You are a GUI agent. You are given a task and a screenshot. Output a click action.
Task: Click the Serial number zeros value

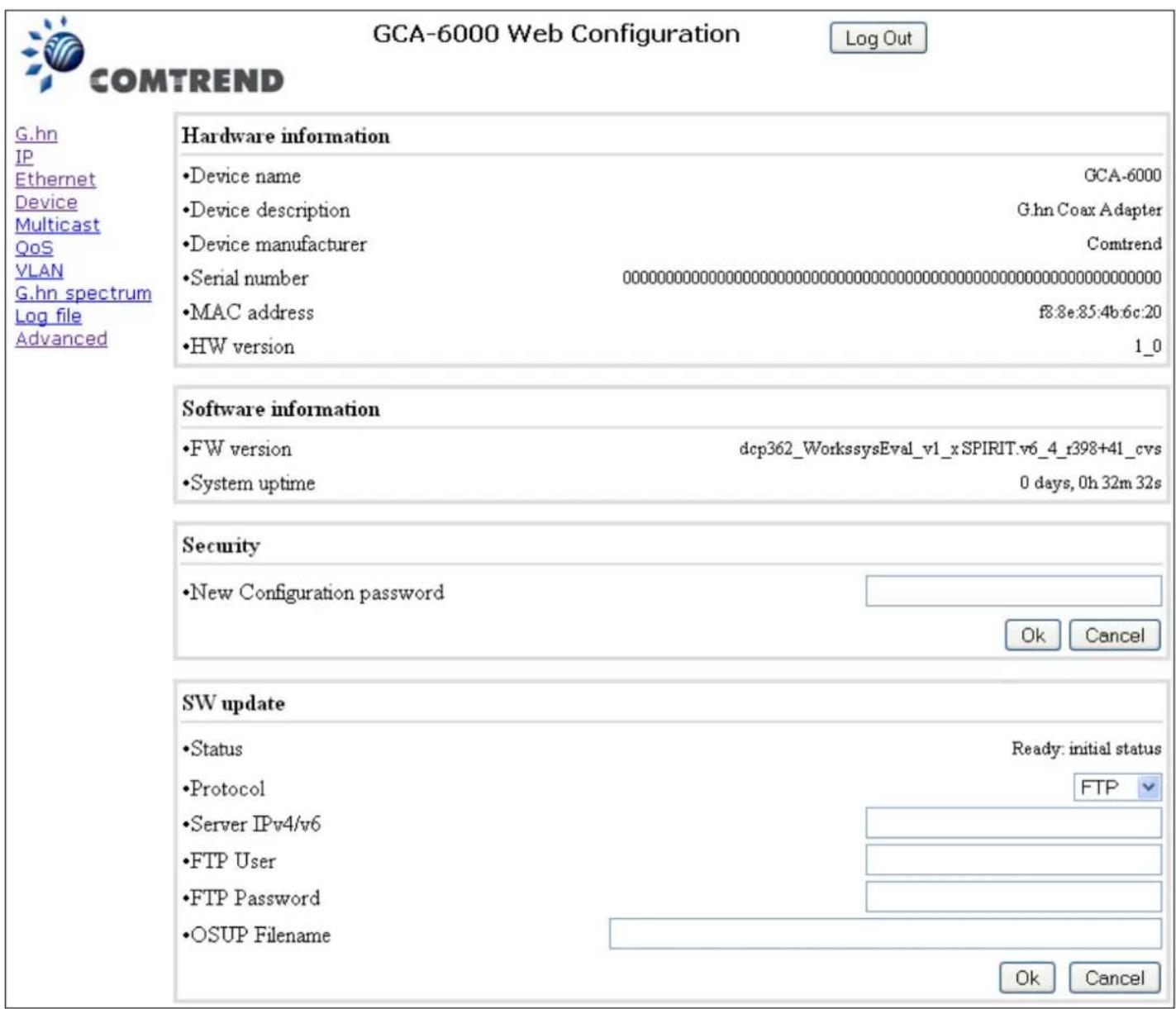(892, 278)
